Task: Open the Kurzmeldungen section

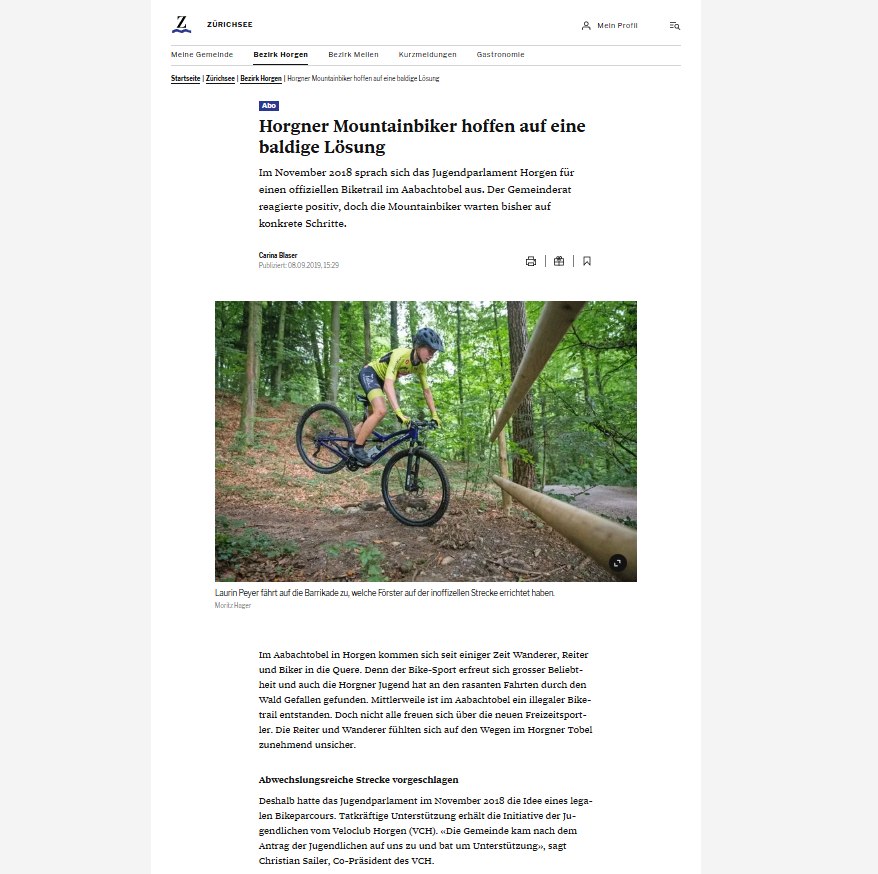Action: 427,54
